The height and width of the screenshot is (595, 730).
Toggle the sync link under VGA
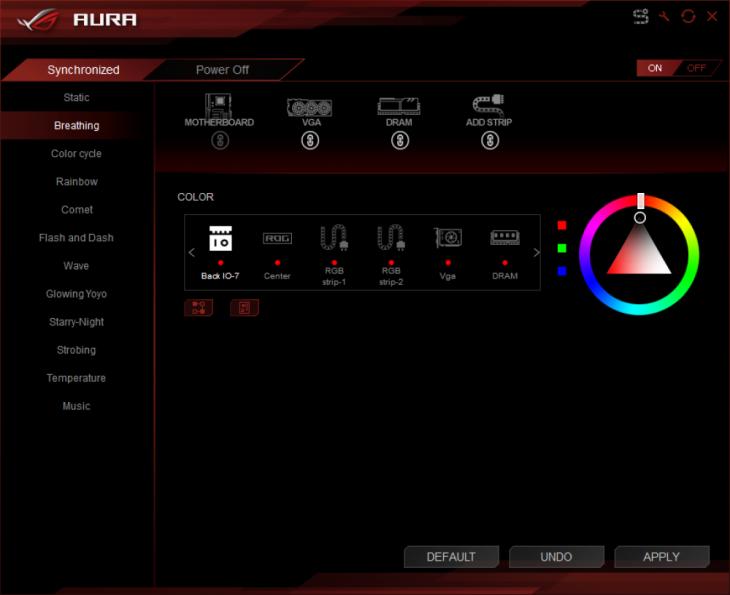[x=310, y=141]
